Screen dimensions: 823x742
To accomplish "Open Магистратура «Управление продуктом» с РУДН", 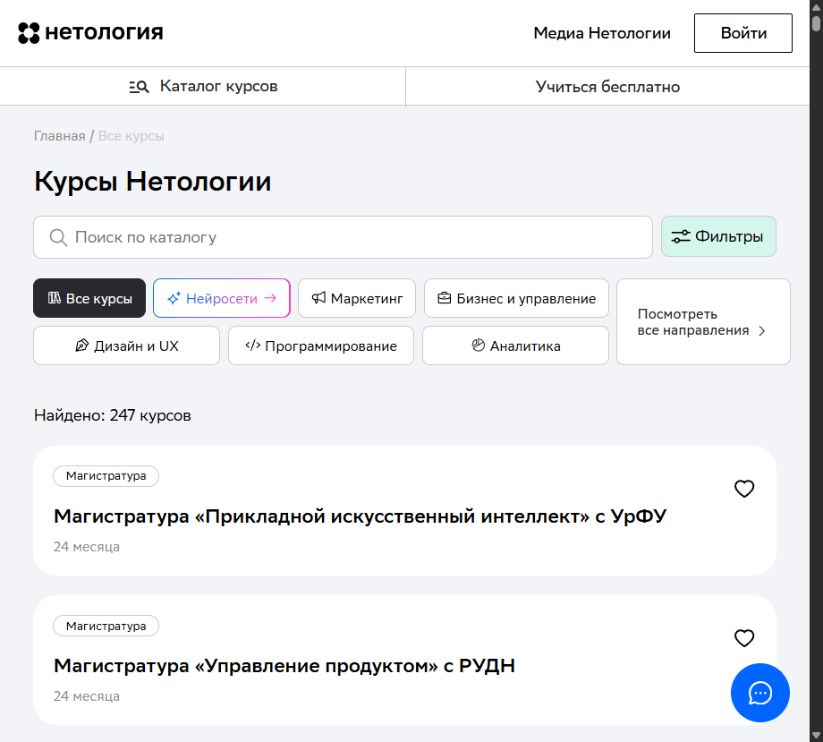I will 284,665.
